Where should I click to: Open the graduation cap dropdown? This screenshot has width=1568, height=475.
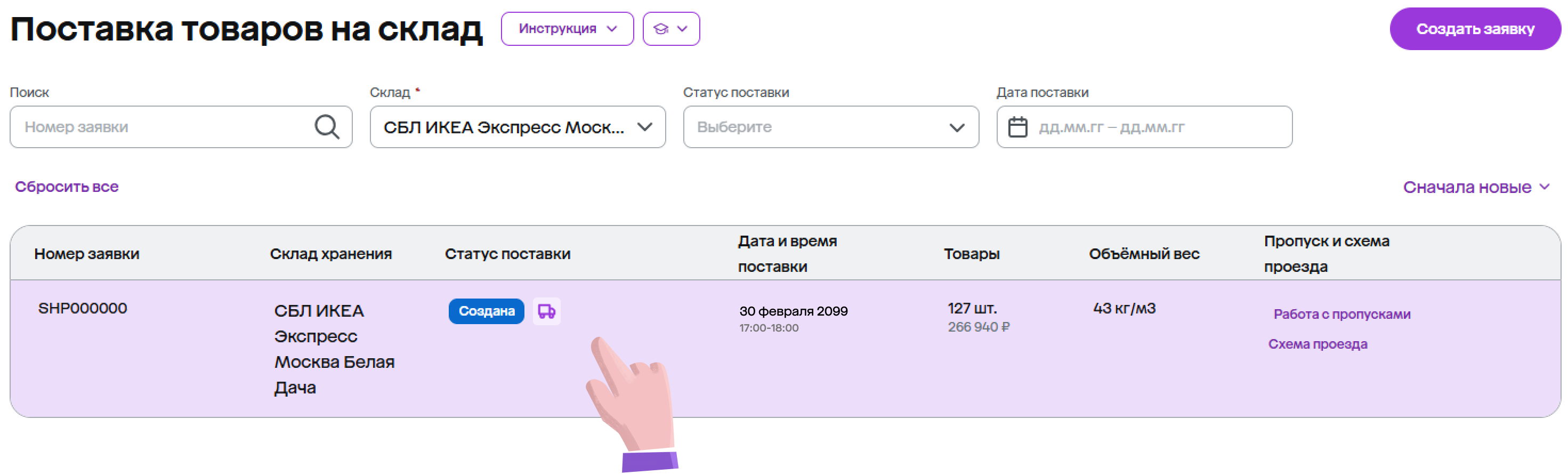671,29
